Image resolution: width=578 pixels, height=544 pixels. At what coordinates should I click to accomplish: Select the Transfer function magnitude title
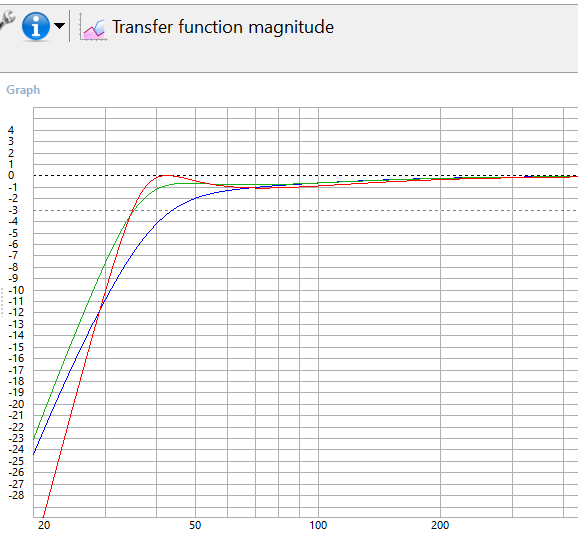(223, 27)
